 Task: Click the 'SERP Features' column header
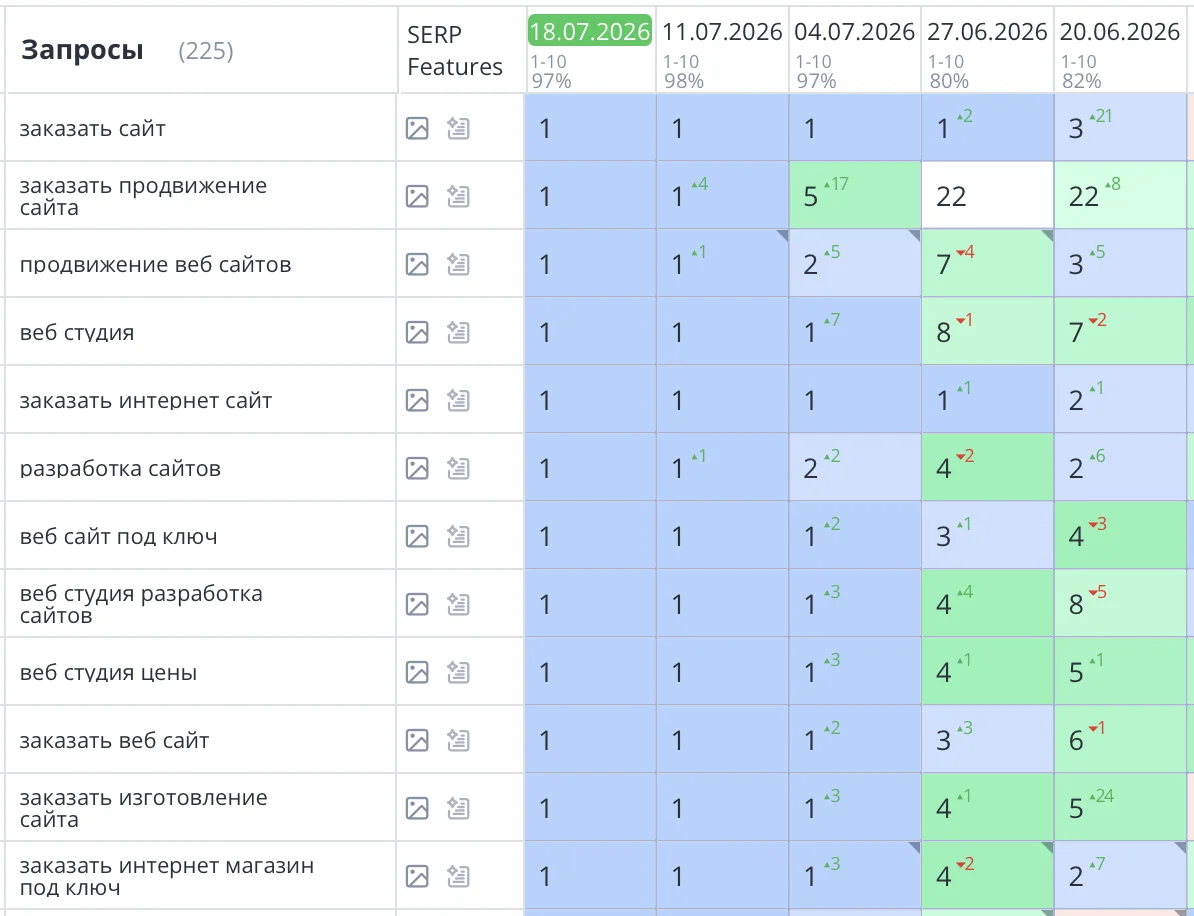[x=455, y=50]
